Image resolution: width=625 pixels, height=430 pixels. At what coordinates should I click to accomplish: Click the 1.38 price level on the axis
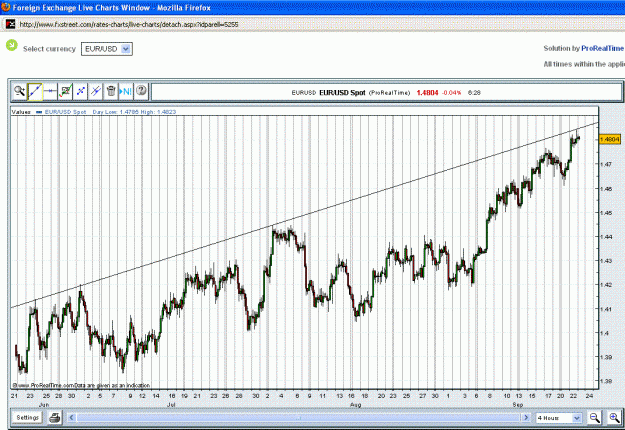click(x=606, y=381)
